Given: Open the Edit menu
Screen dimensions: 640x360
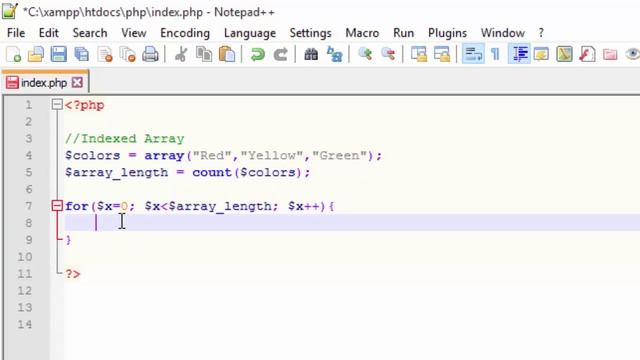Looking at the screenshot, I should (49, 33).
